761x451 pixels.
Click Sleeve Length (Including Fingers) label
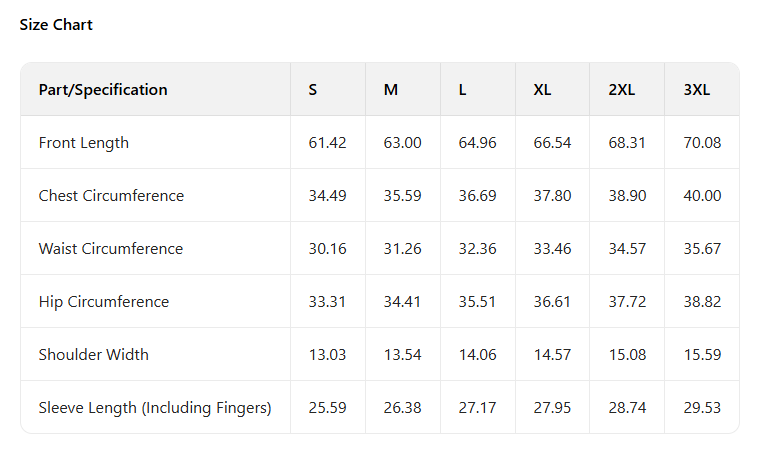tap(155, 408)
